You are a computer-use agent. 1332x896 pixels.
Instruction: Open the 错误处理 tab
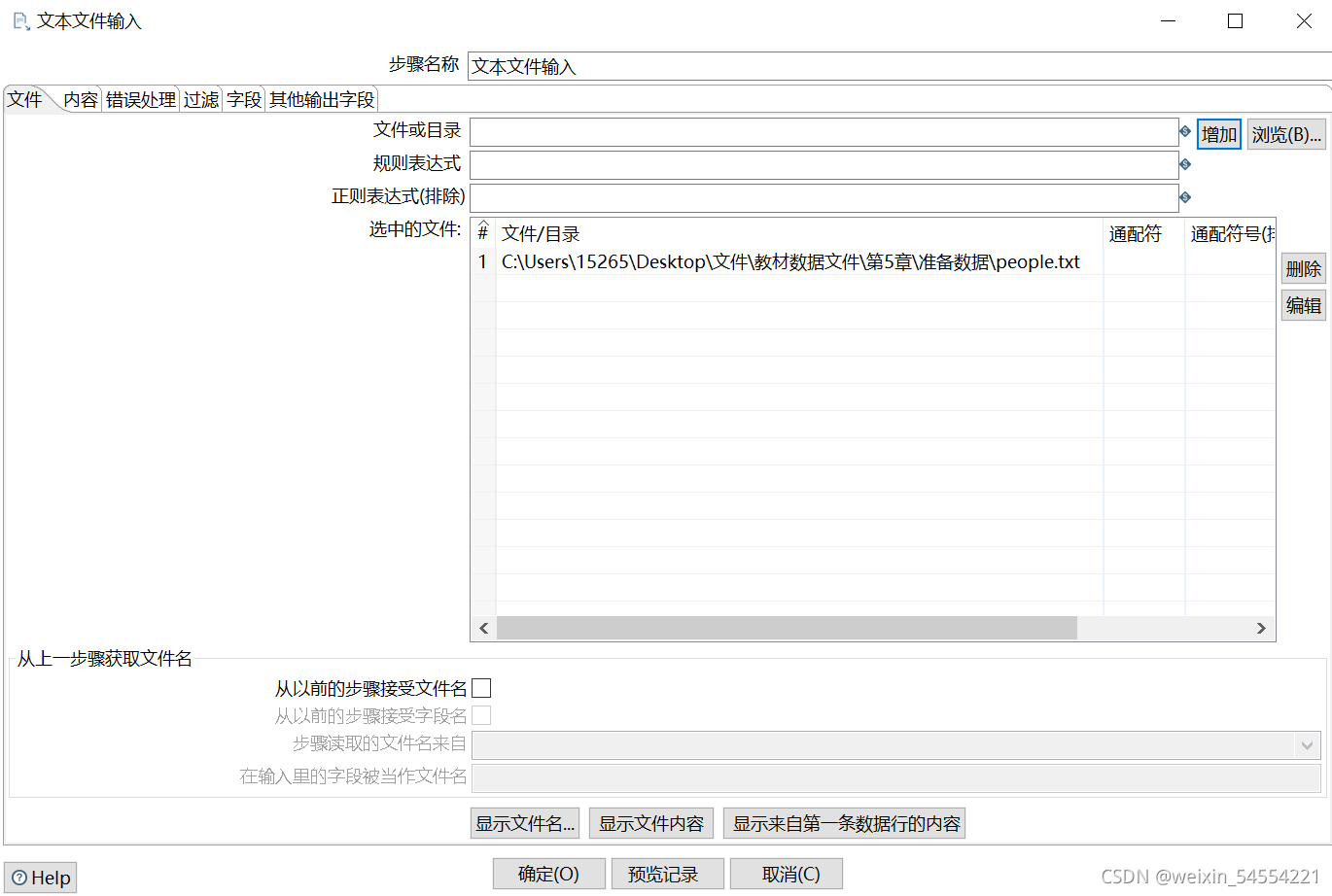tap(141, 98)
